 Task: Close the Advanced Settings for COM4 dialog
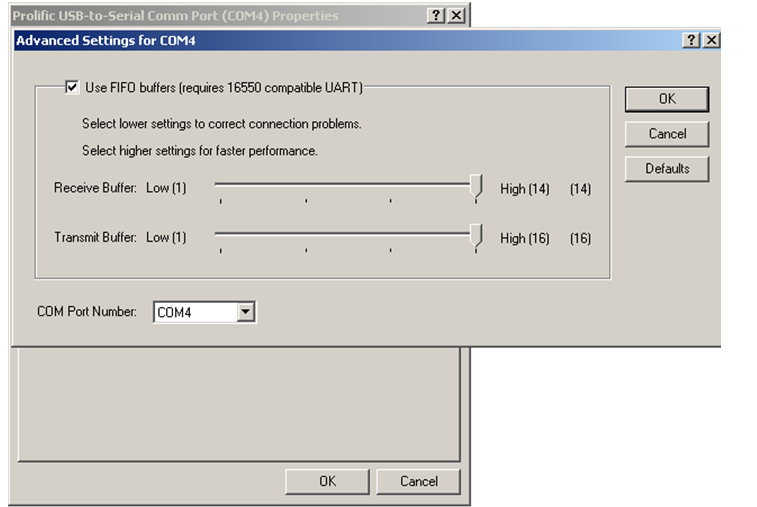point(710,41)
